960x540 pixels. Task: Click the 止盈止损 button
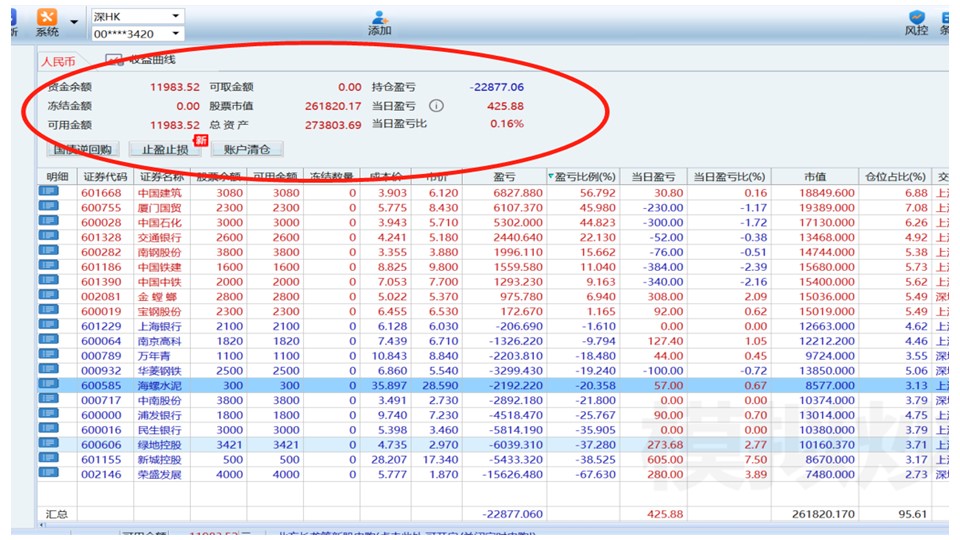tap(165, 149)
